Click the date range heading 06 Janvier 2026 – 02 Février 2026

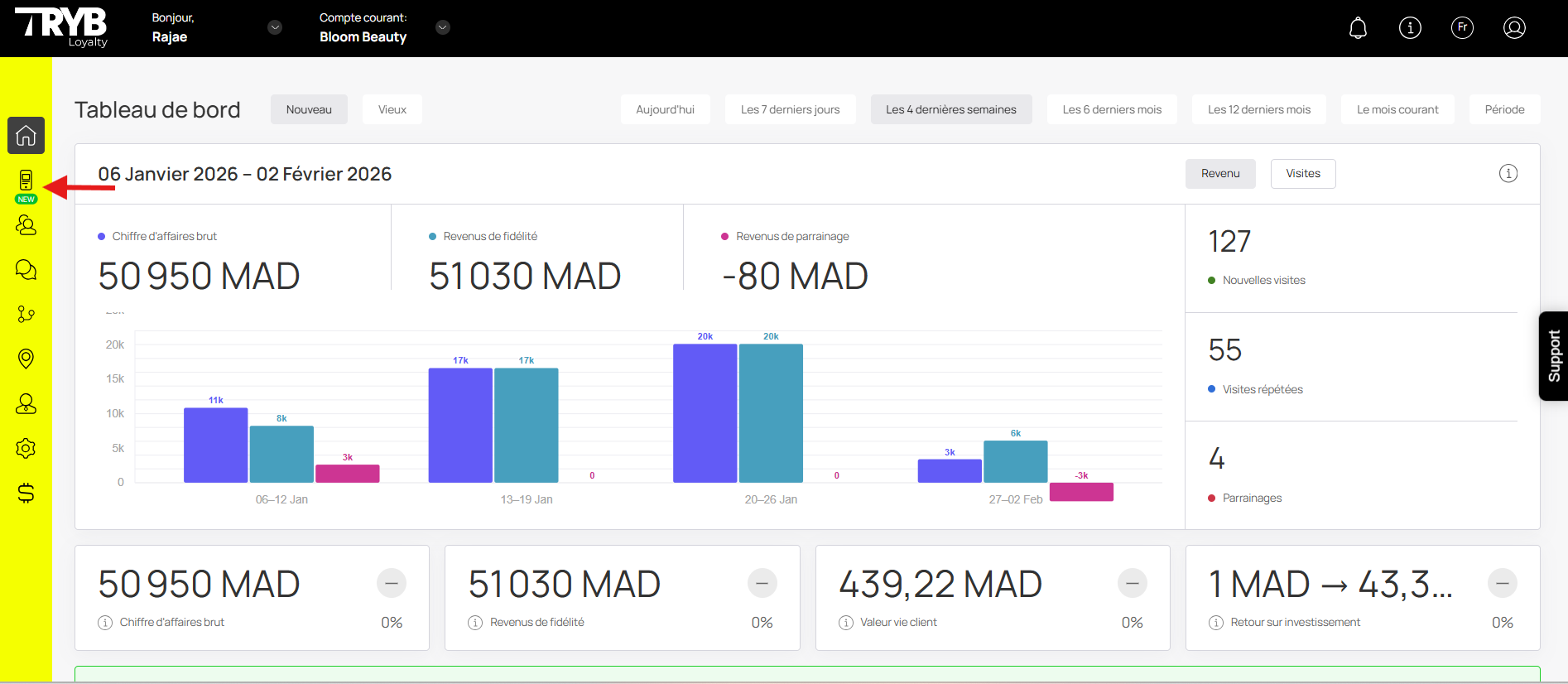coord(245,174)
